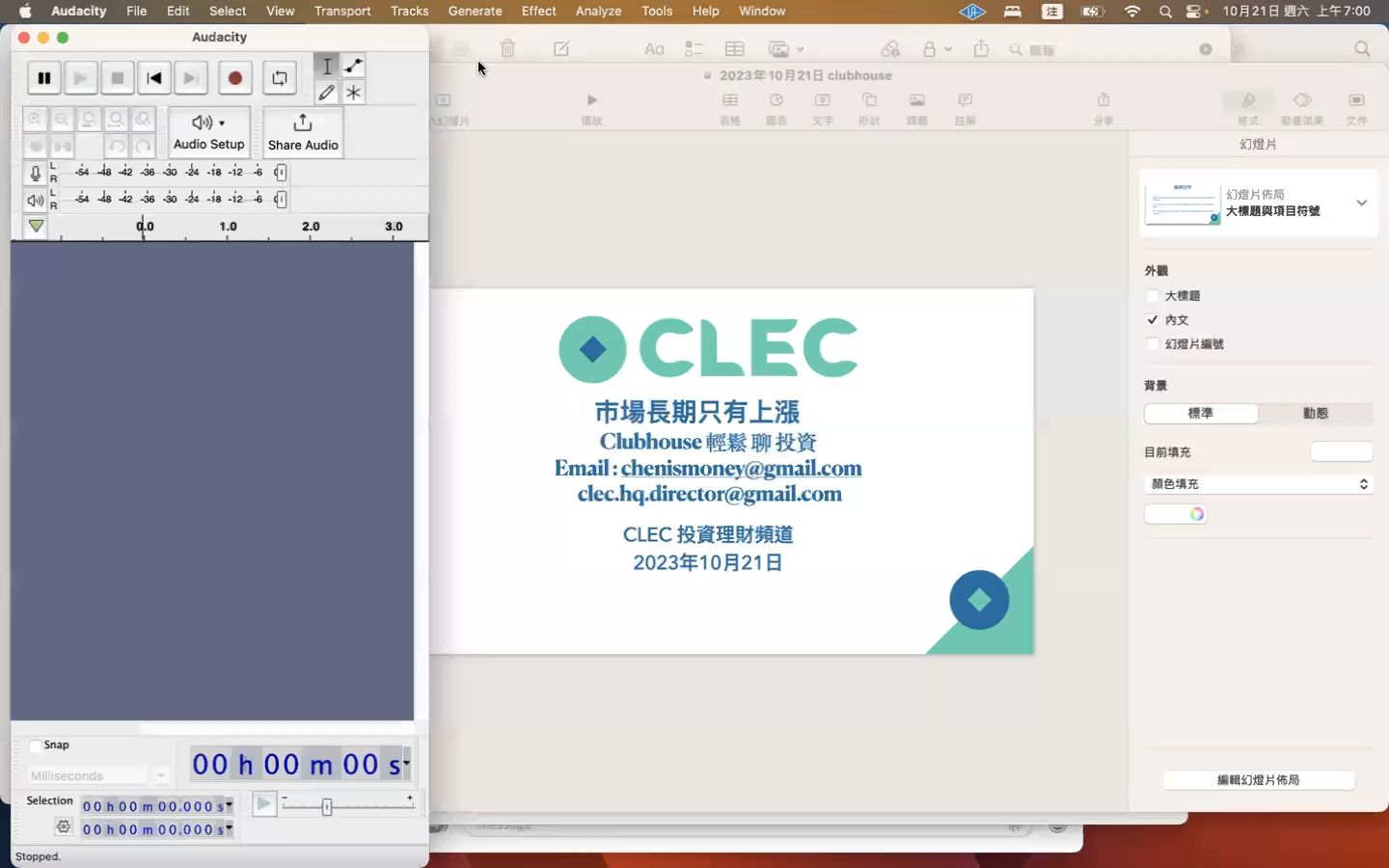Image resolution: width=1389 pixels, height=868 pixels.
Task: Adjust the playback level slider
Action: (280, 200)
